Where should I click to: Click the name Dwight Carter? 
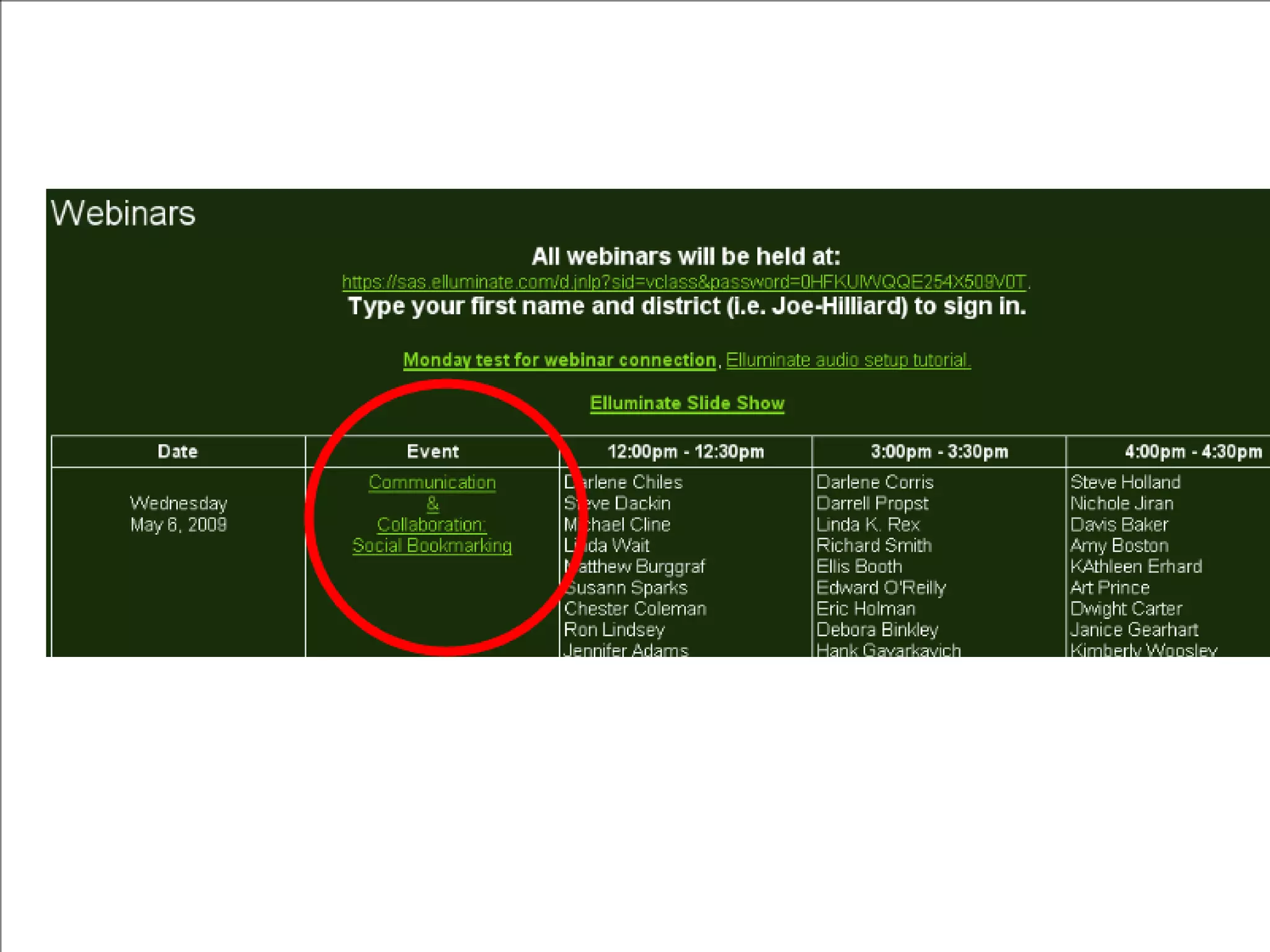(x=1126, y=609)
